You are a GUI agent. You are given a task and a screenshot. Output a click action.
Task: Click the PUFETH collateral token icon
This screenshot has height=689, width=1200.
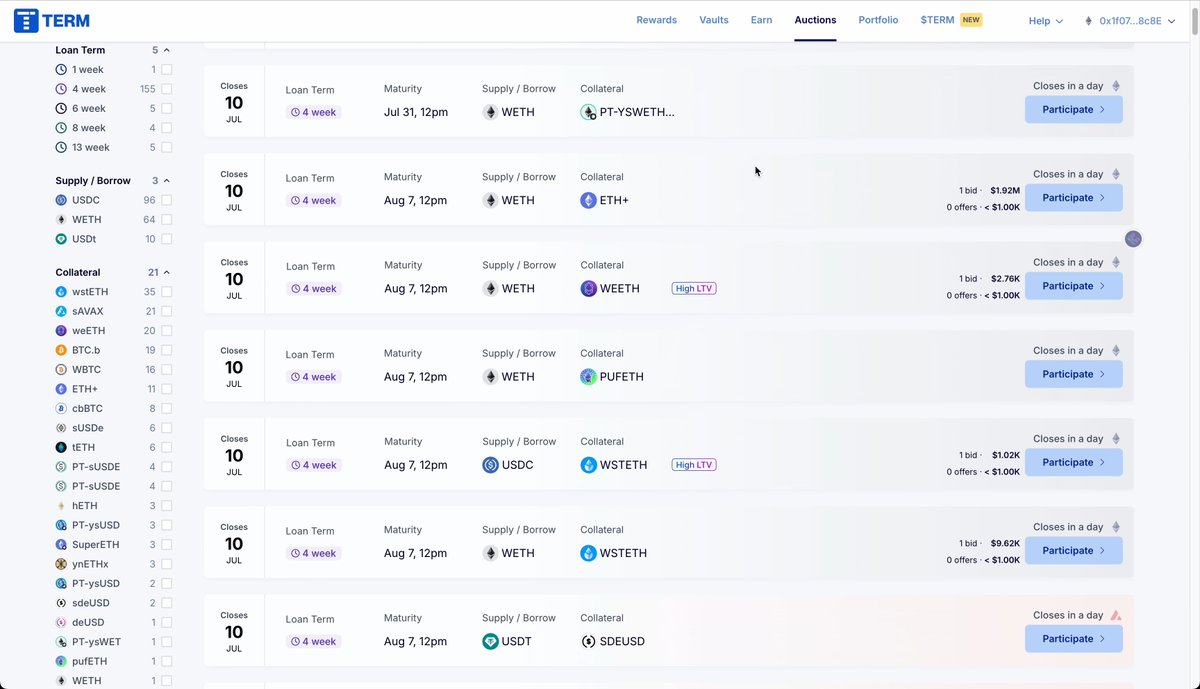[588, 377]
